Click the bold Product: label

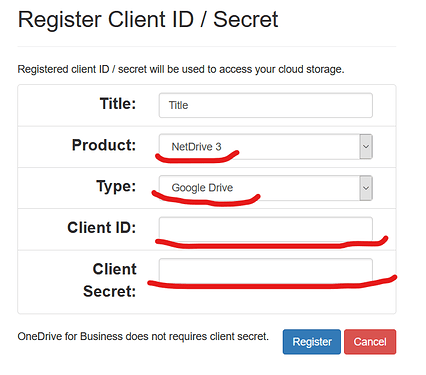[104, 145]
